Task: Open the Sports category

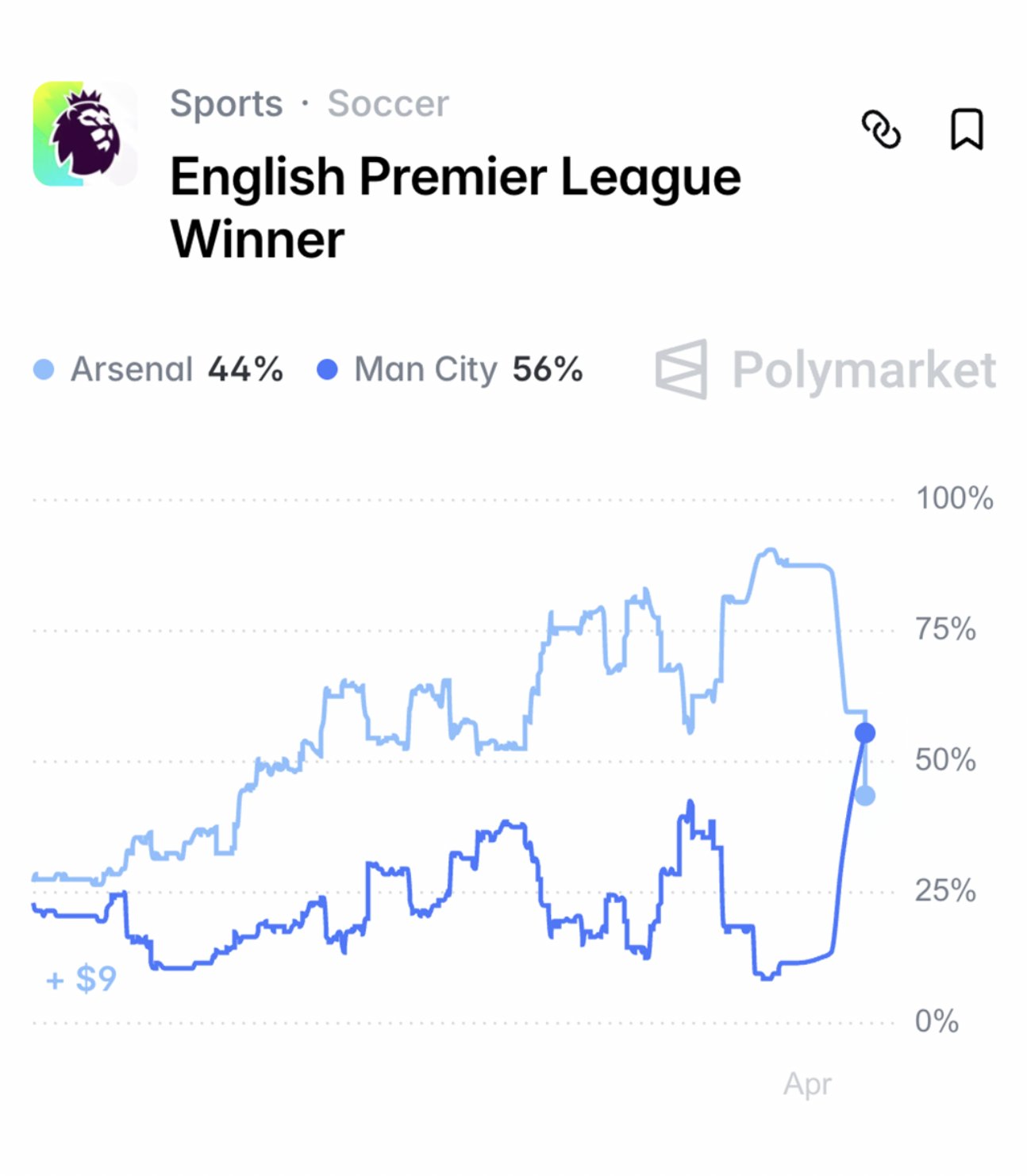Action: click(x=227, y=103)
